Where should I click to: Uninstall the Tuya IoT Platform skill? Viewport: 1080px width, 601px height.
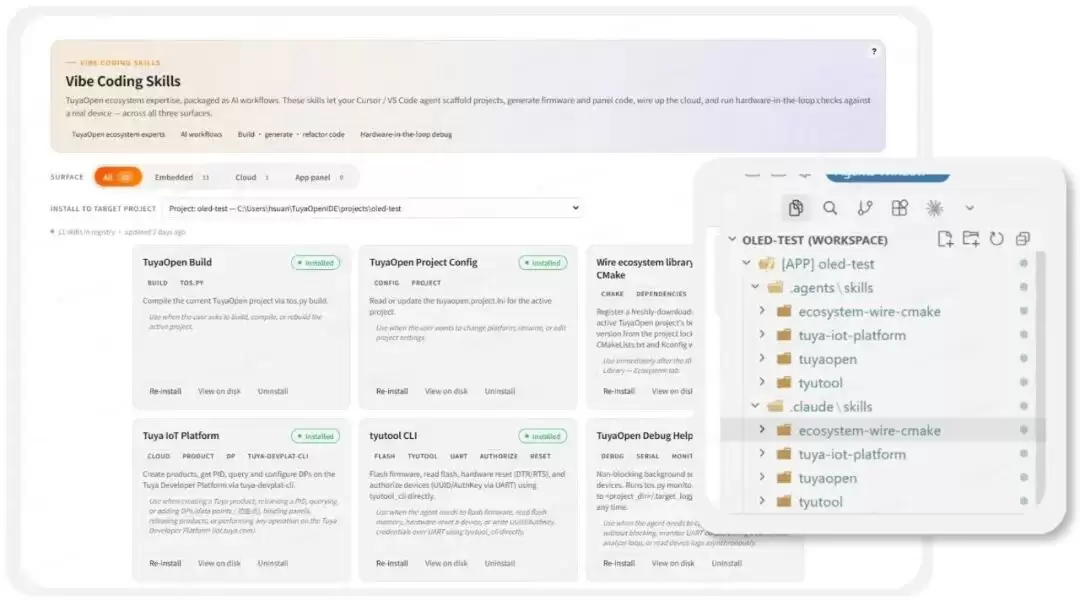(273, 563)
